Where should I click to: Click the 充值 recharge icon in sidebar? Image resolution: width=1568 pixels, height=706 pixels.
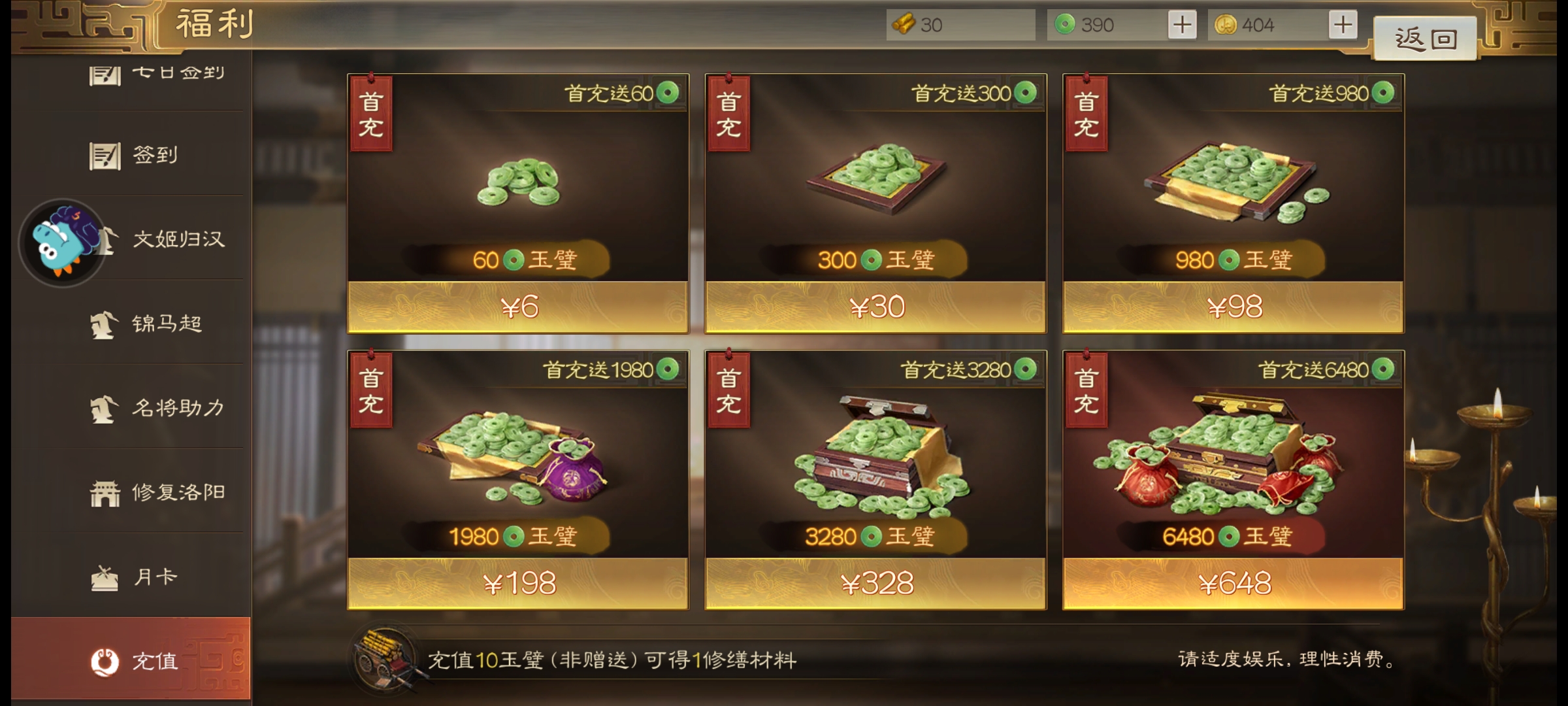(105, 662)
